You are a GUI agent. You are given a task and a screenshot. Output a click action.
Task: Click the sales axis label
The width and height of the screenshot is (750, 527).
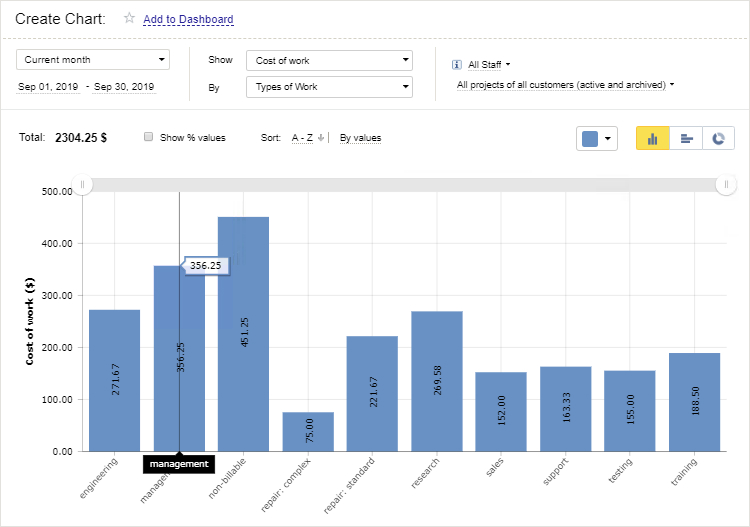click(495, 467)
